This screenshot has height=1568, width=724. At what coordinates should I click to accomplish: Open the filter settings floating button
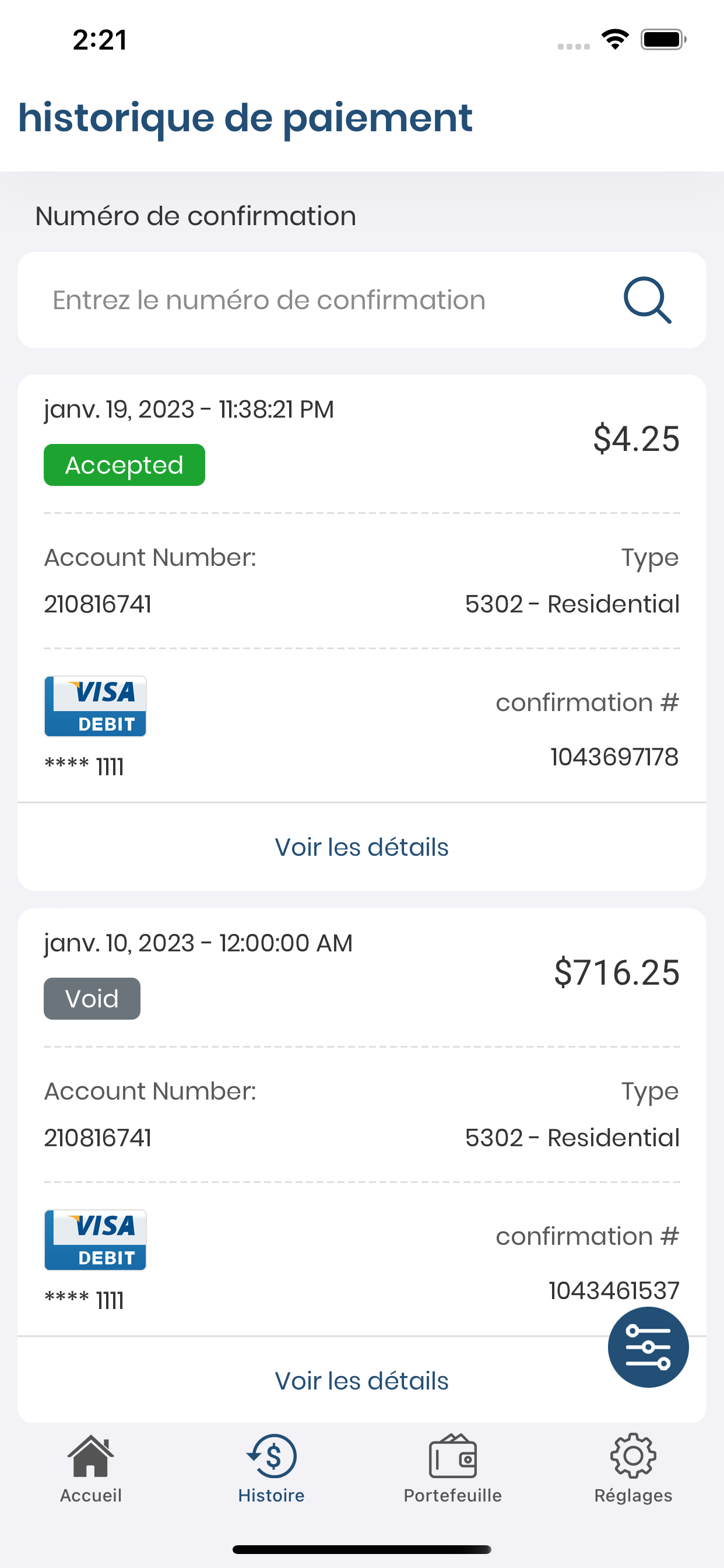click(648, 1347)
